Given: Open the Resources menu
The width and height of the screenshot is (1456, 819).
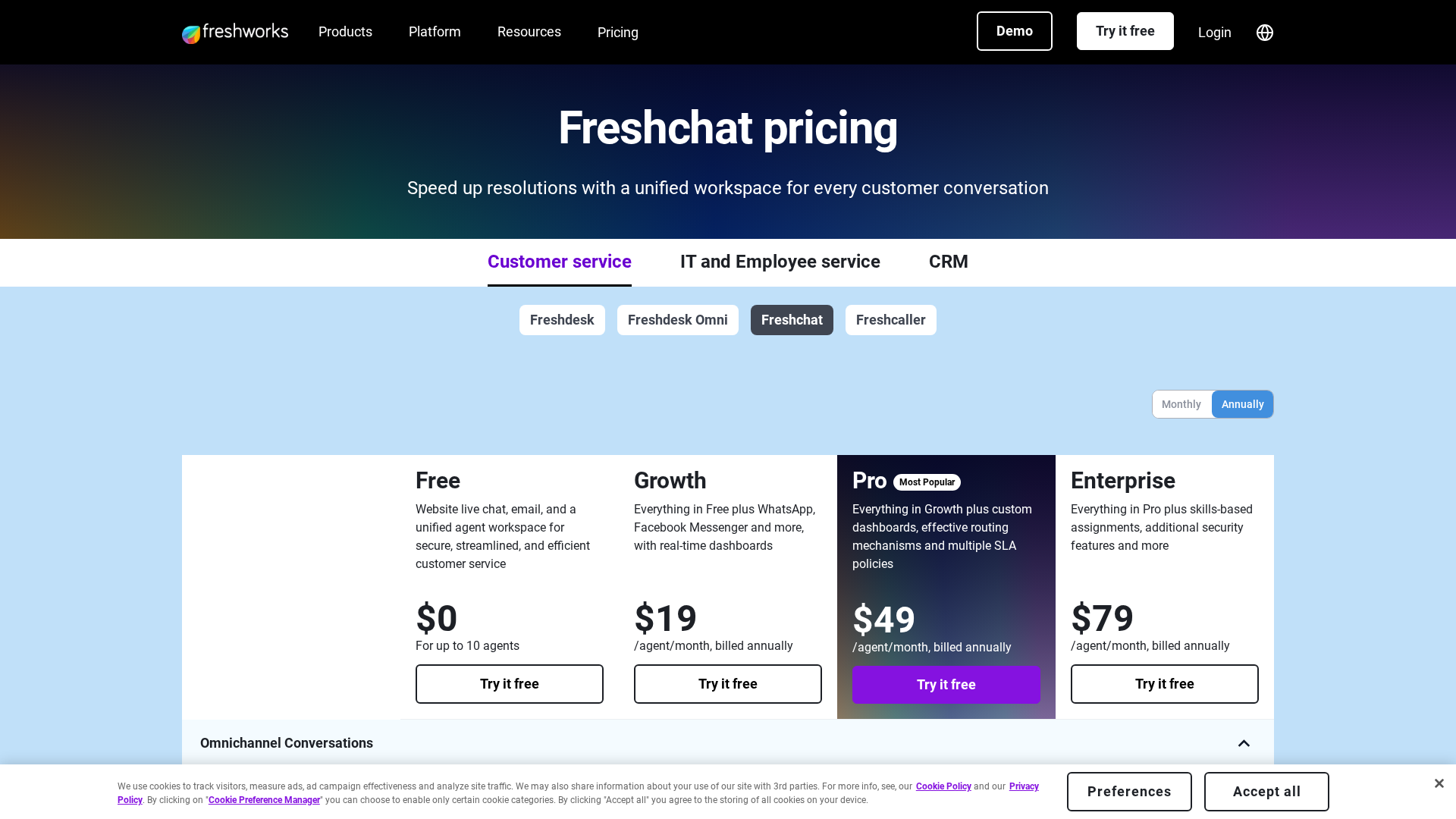Looking at the screenshot, I should [x=529, y=32].
